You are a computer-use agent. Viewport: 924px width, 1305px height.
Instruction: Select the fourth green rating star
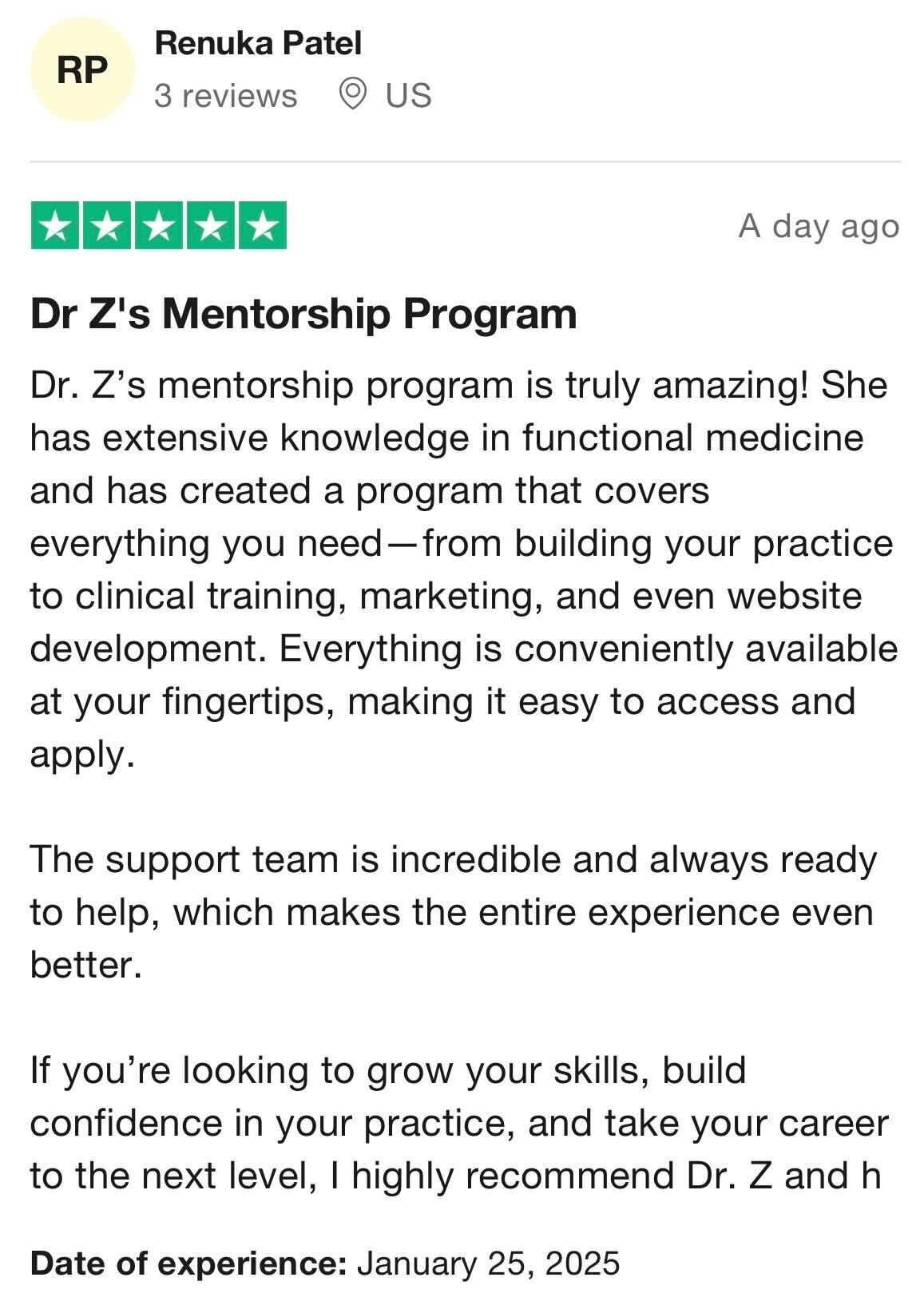point(211,226)
